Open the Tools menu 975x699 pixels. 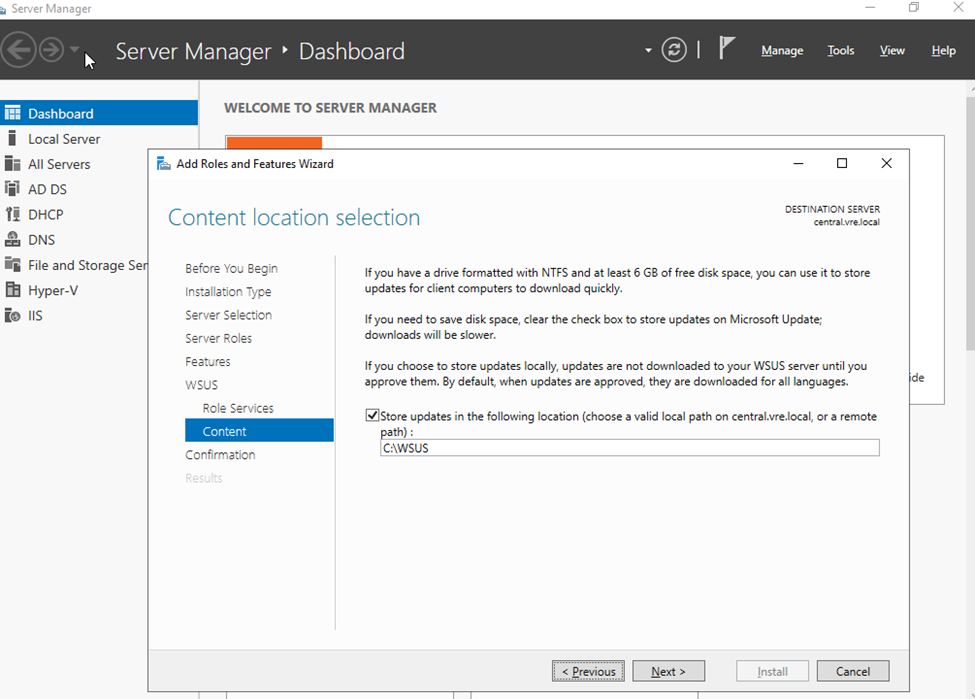pos(841,51)
